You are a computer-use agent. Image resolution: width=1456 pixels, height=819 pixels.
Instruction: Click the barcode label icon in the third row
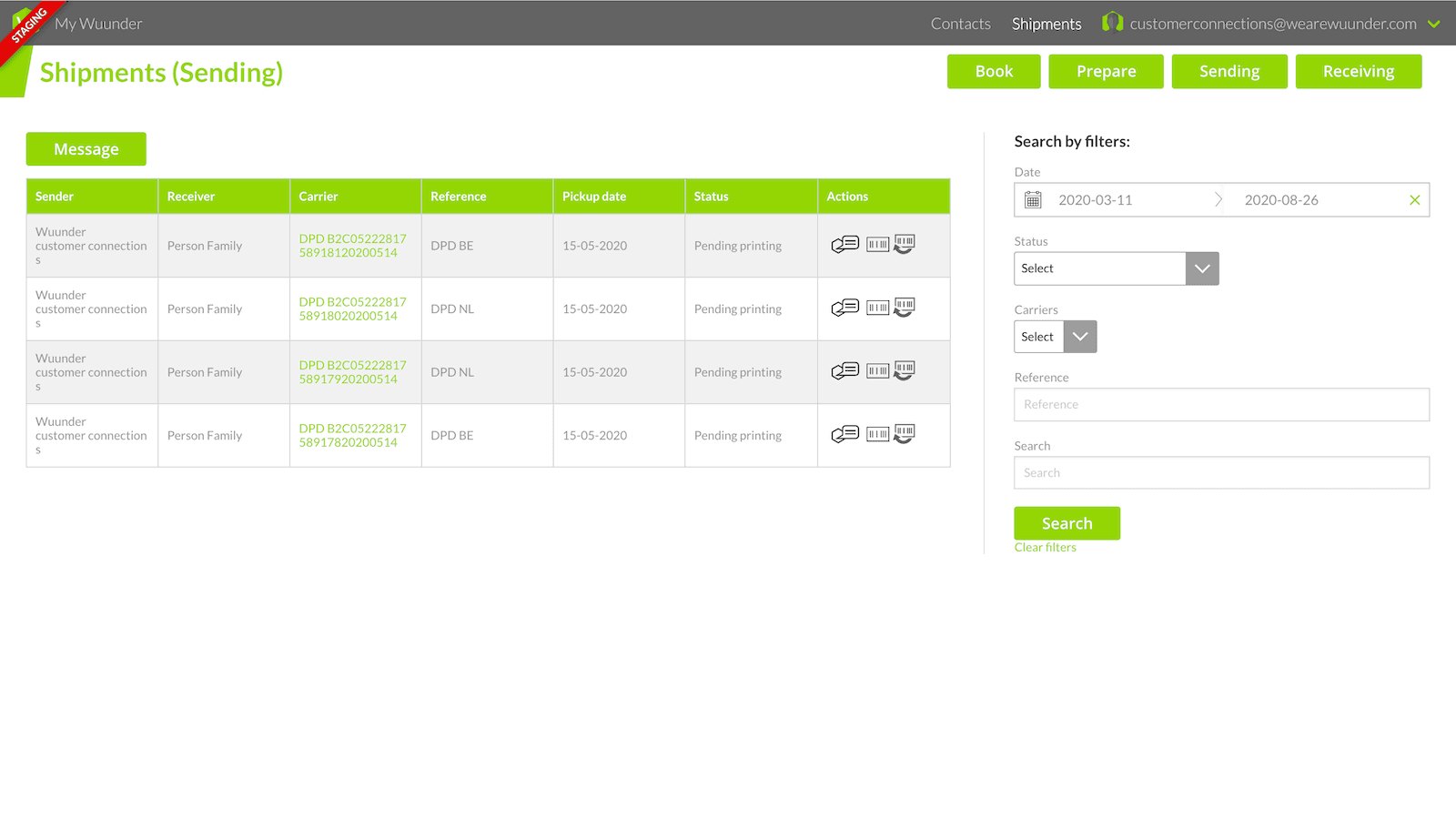[x=877, y=370]
